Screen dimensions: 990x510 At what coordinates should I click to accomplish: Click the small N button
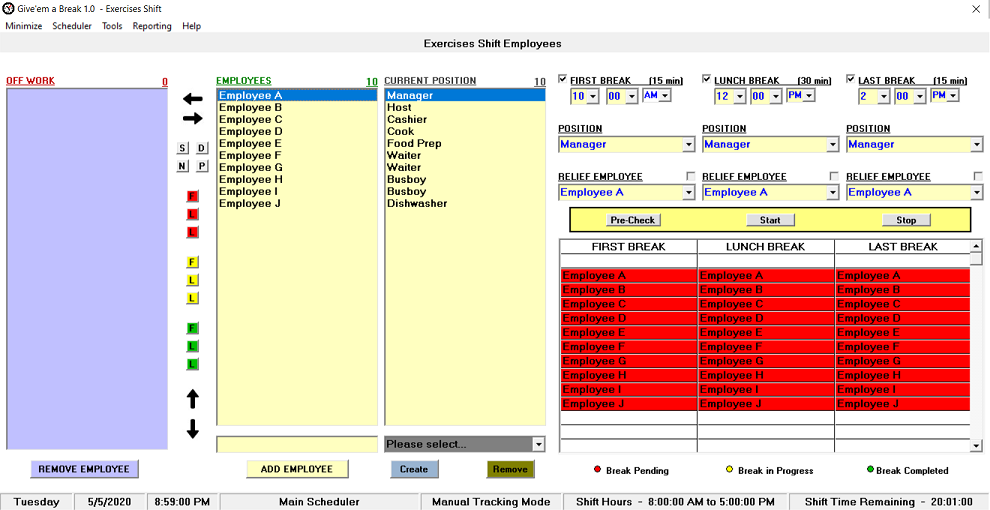[x=183, y=166]
